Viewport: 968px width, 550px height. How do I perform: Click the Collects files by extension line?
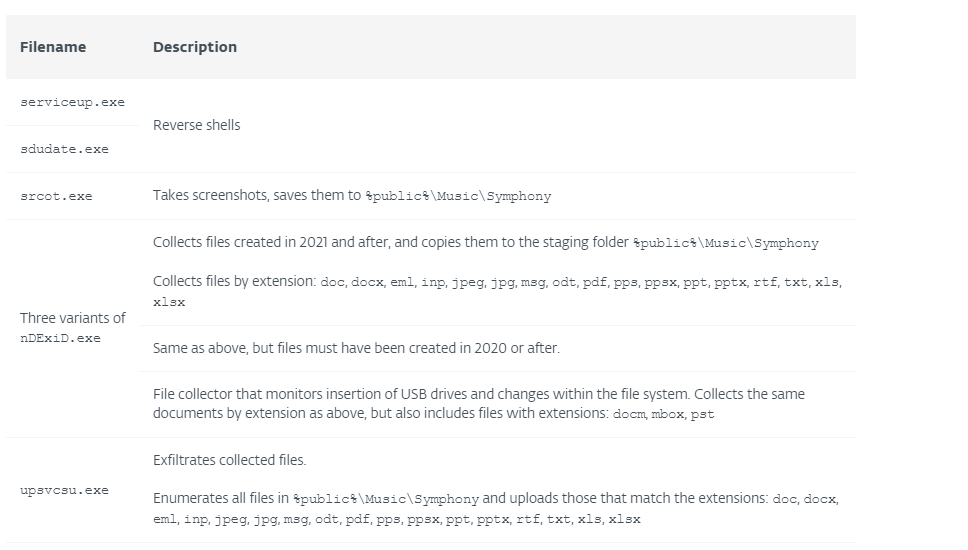[x=498, y=281]
